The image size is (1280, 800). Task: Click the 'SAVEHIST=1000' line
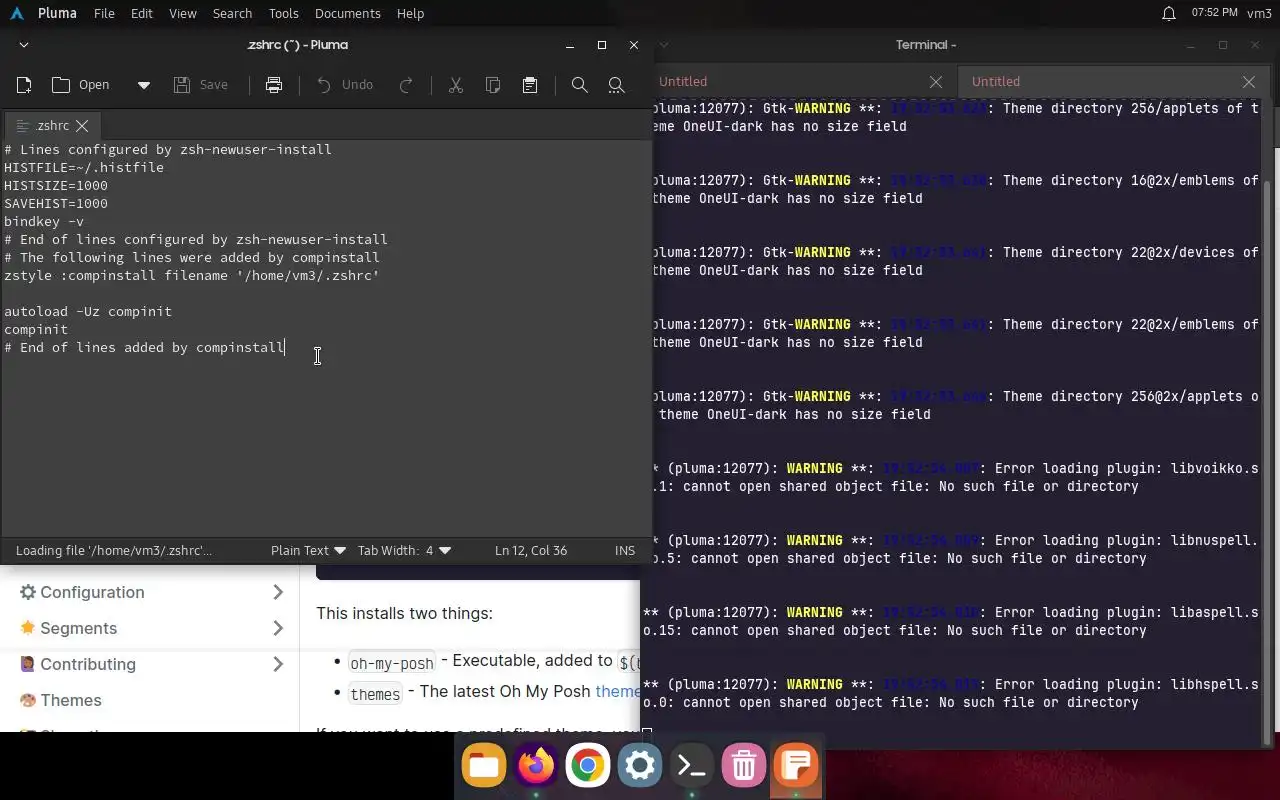[x=56, y=204]
